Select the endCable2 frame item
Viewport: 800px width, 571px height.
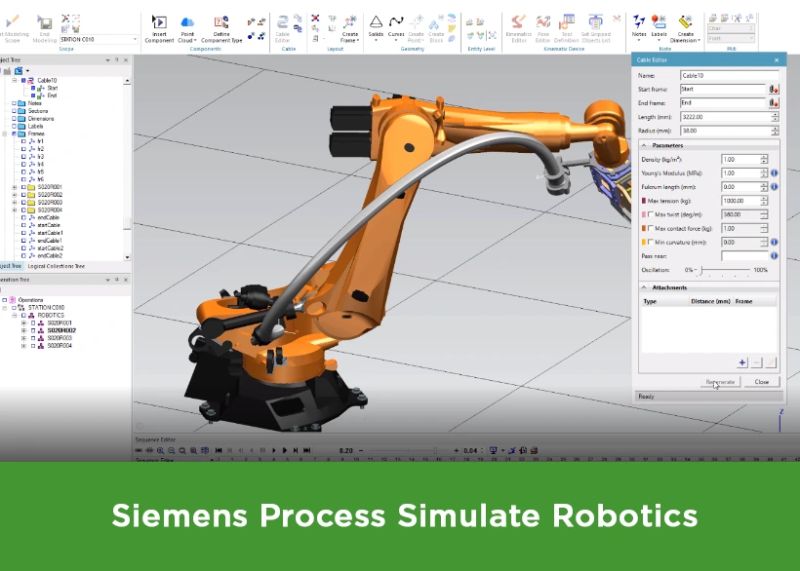(49, 256)
